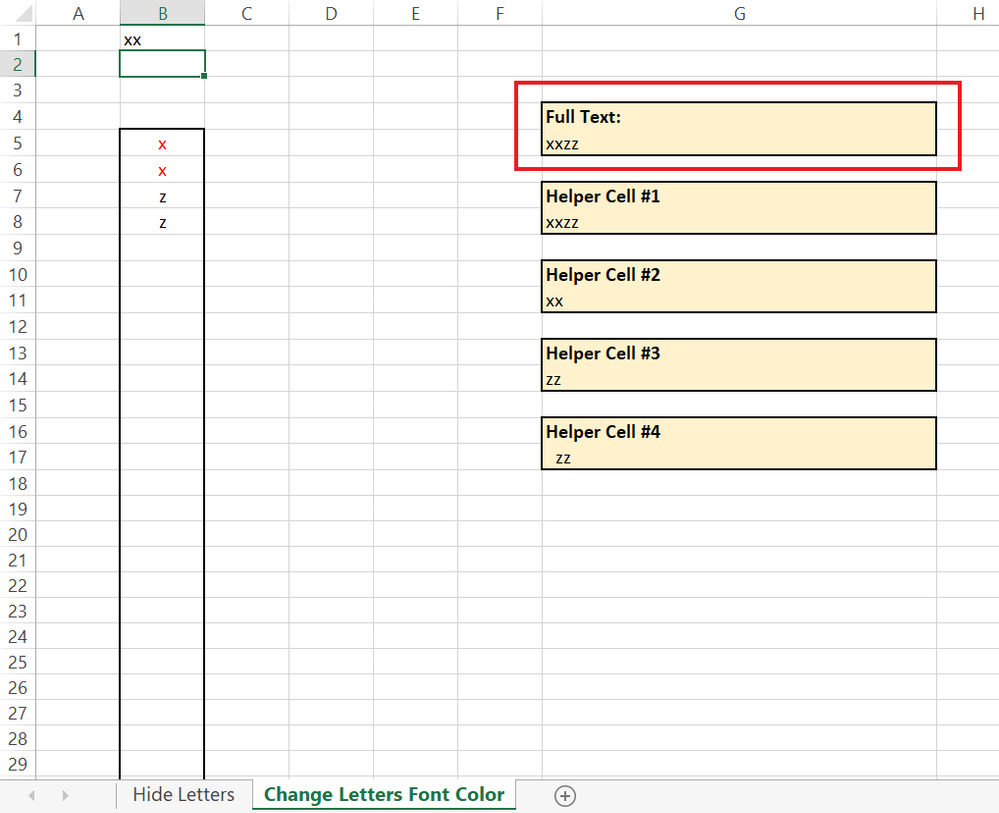This screenshot has width=999, height=813.
Task: Click red x in cell B5
Action: [162, 144]
